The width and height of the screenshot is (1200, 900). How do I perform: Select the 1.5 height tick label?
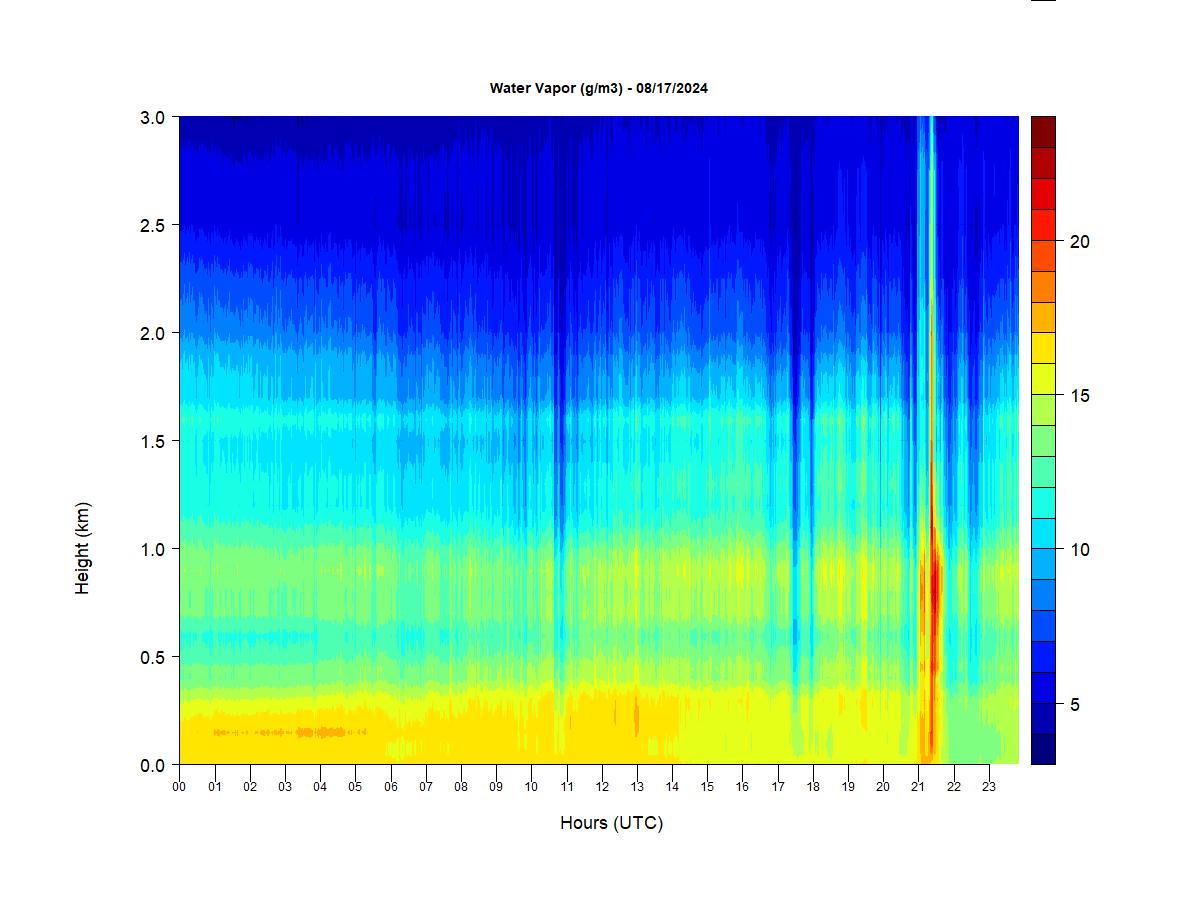point(151,441)
